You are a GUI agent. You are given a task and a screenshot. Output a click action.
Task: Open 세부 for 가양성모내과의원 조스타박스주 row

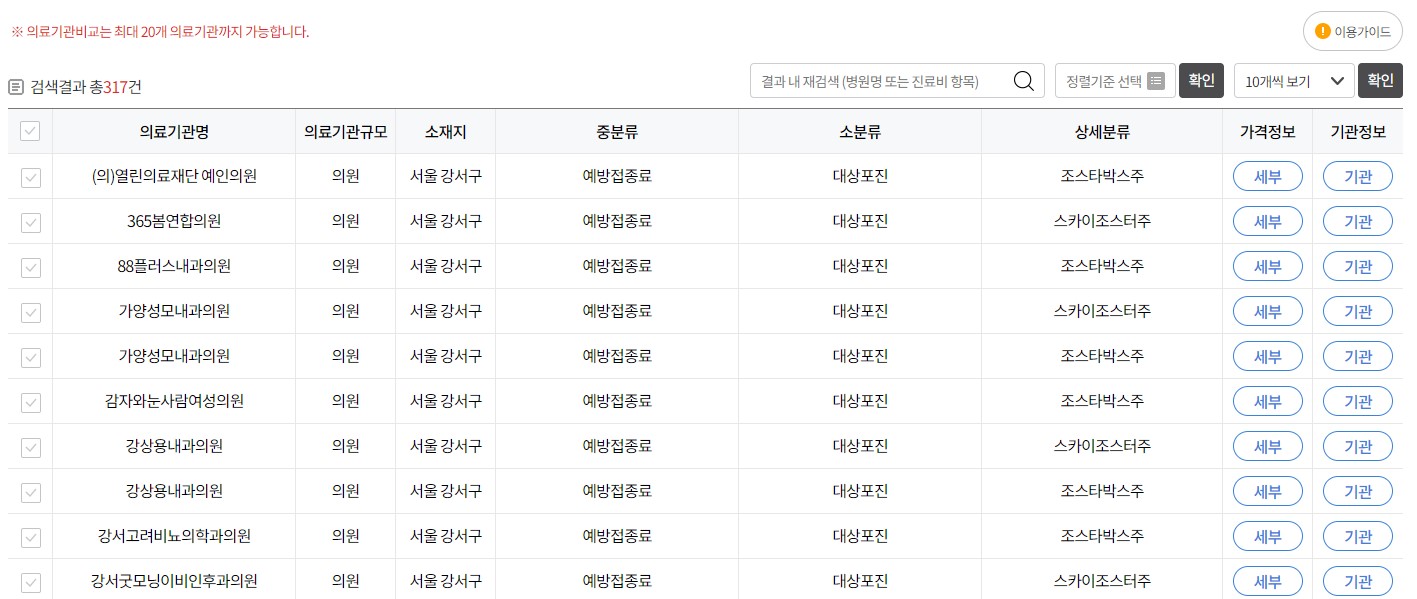click(x=1267, y=357)
